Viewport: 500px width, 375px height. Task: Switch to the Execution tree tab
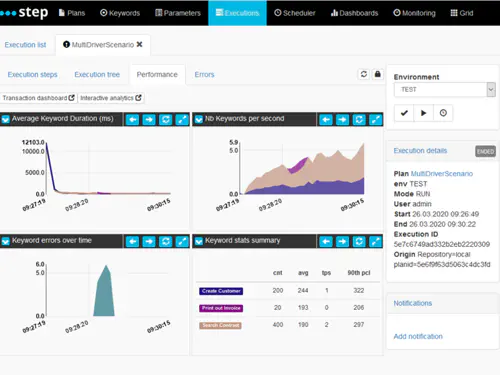pos(97,75)
